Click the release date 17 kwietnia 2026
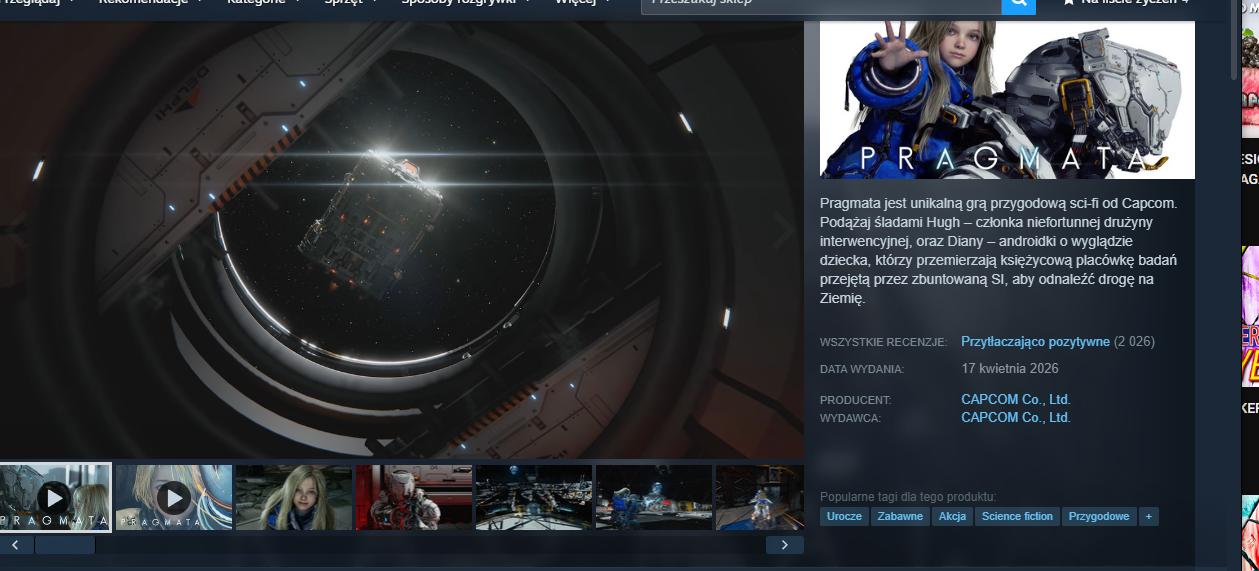Screen dimensions: 1259x571 (x=1010, y=369)
